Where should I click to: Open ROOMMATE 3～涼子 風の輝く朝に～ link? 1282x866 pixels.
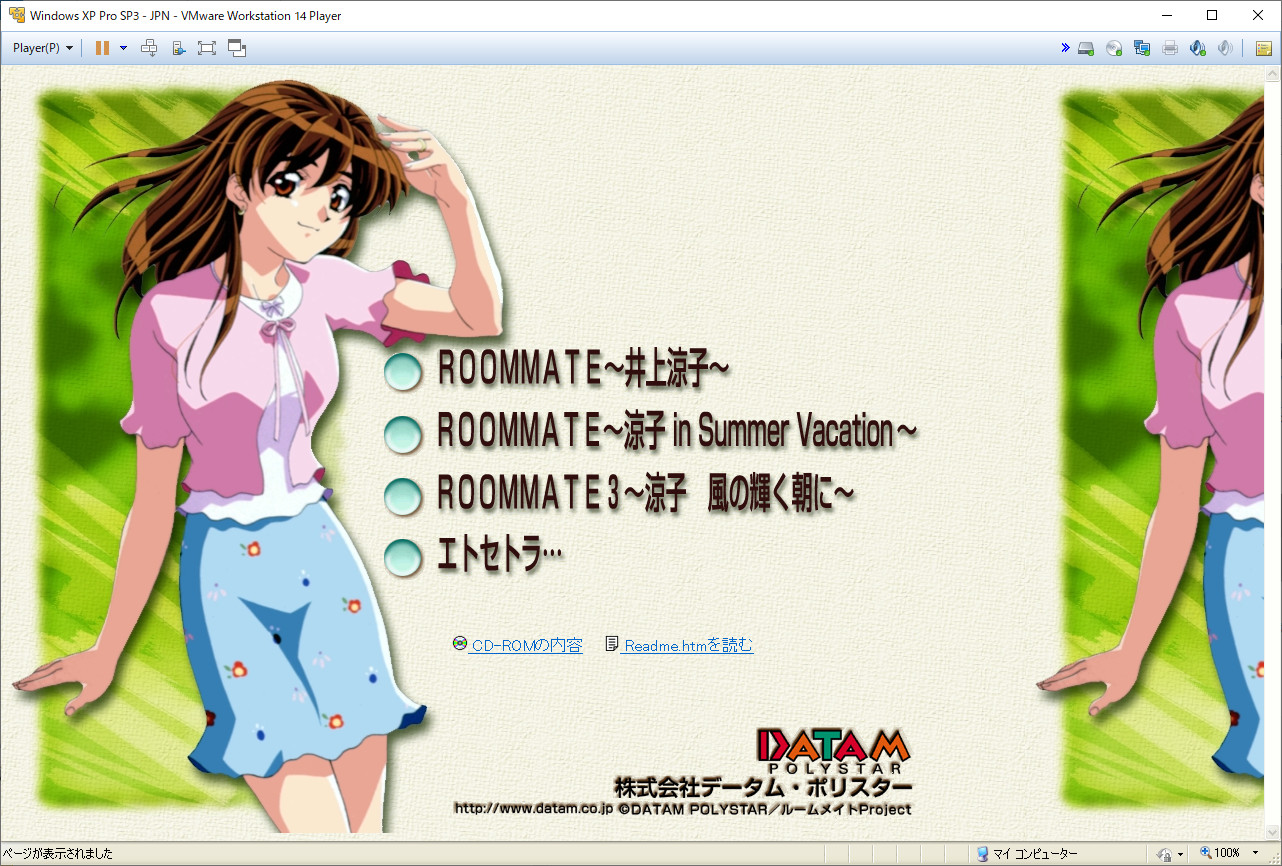646,494
